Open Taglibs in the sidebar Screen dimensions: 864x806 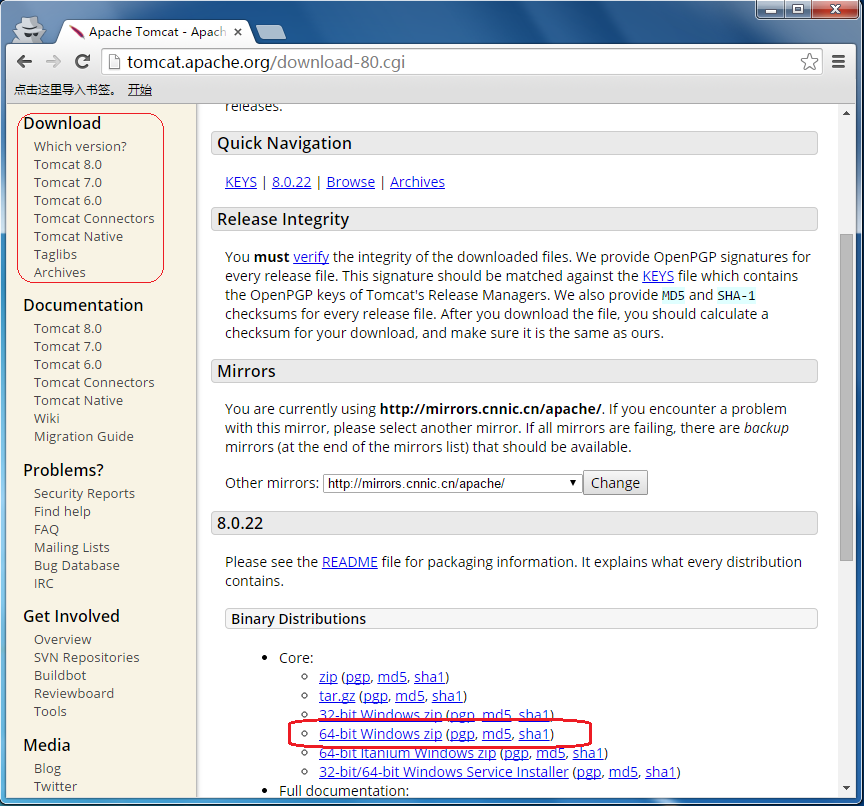55,255
